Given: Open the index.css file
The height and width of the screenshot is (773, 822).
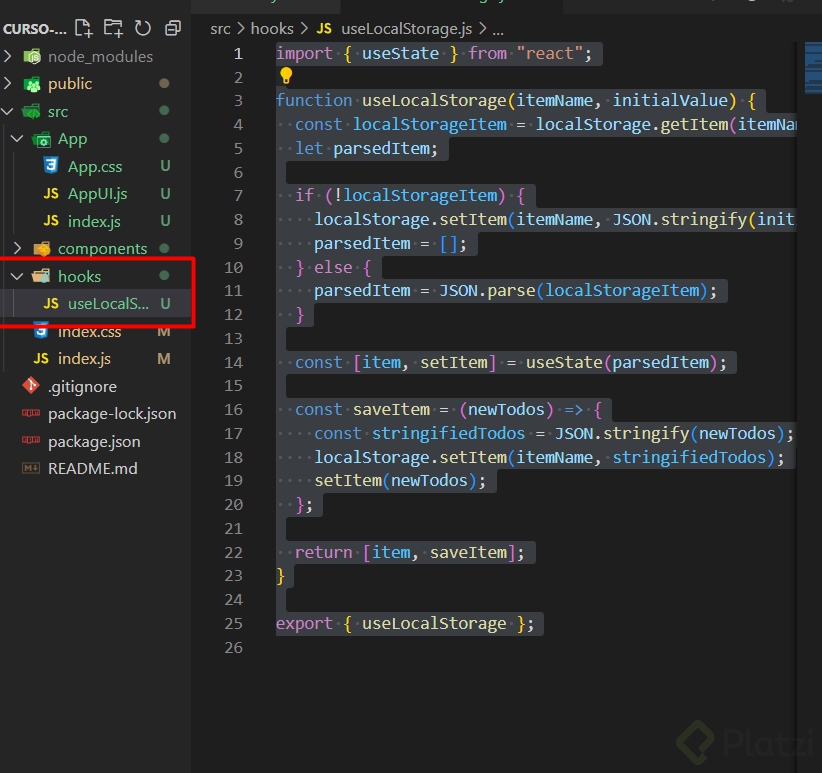Looking at the screenshot, I should pos(90,331).
